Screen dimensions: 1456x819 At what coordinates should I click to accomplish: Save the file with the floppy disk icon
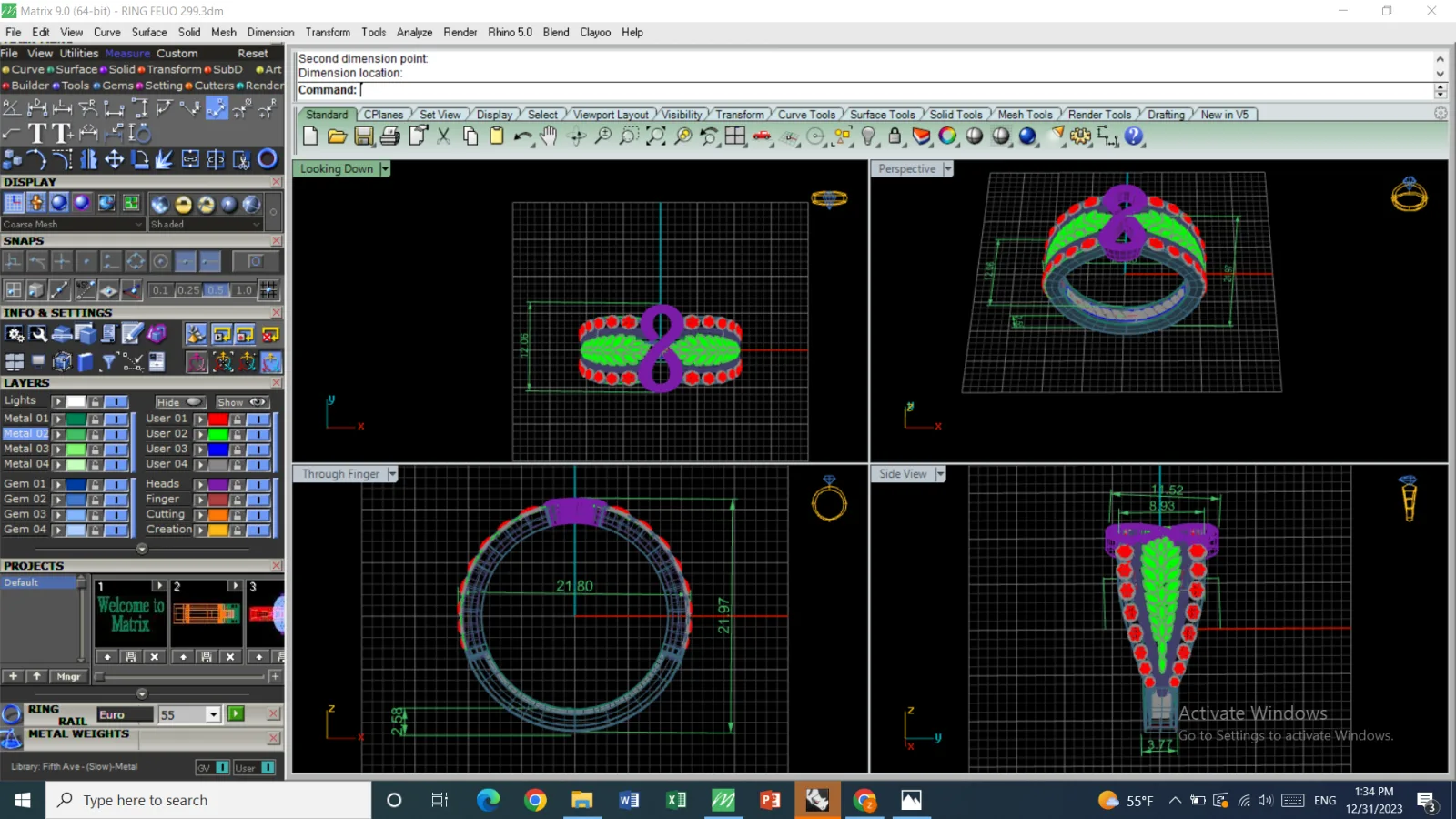[364, 136]
